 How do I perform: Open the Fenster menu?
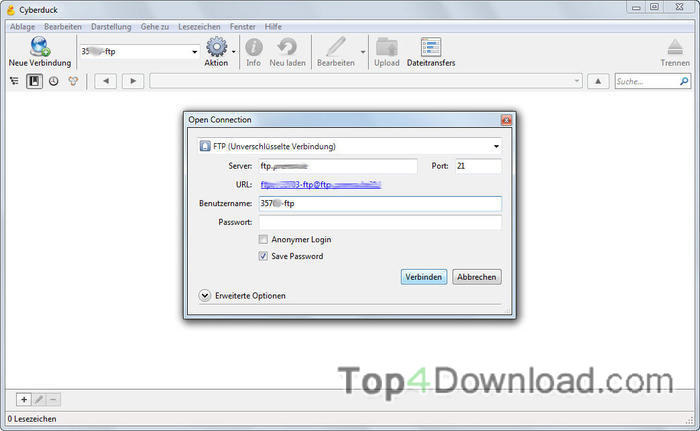click(x=243, y=27)
